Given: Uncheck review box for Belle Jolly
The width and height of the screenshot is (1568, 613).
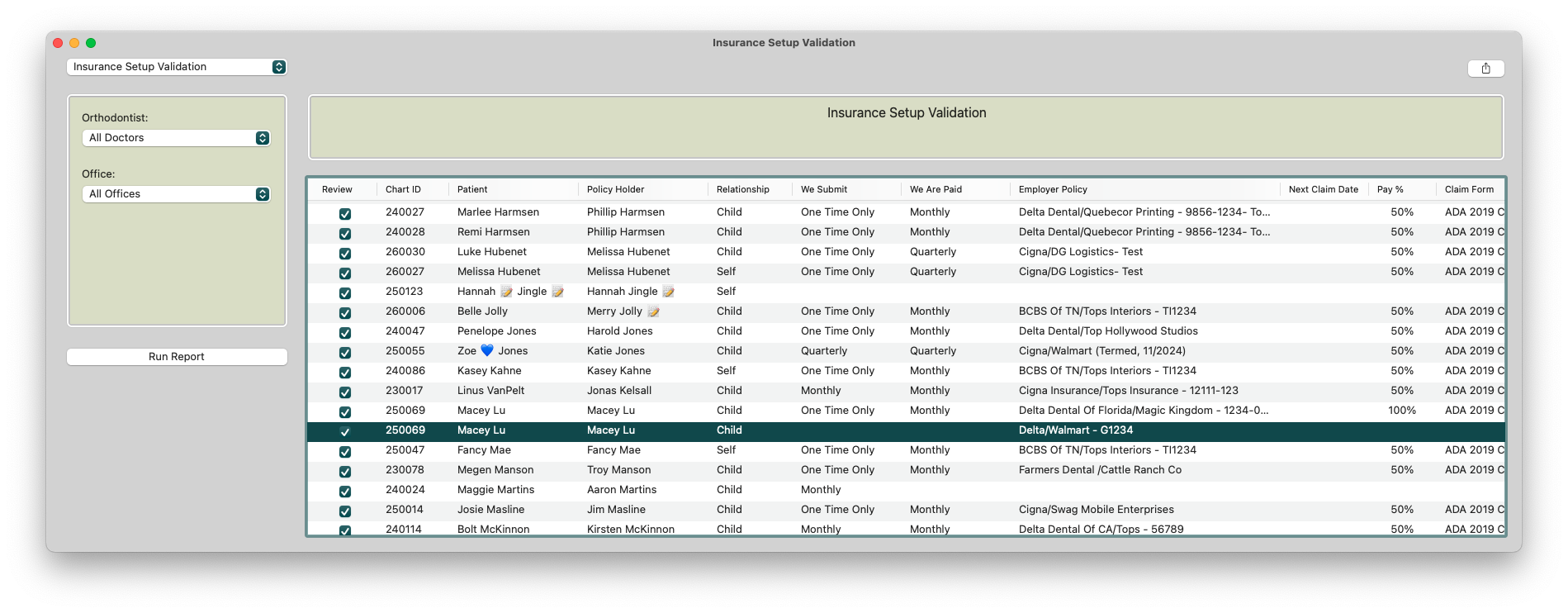Looking at the screenshot, I should click(345, 312).
